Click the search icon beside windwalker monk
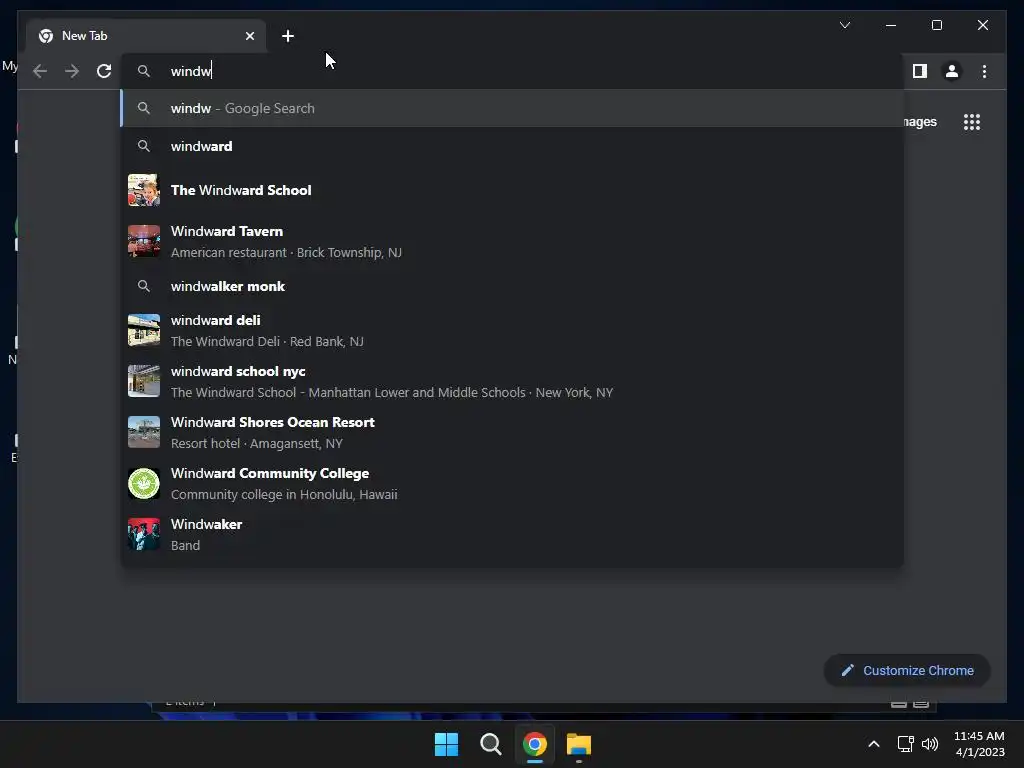Viewport: 1024px width, 768px height. (144, 286)
